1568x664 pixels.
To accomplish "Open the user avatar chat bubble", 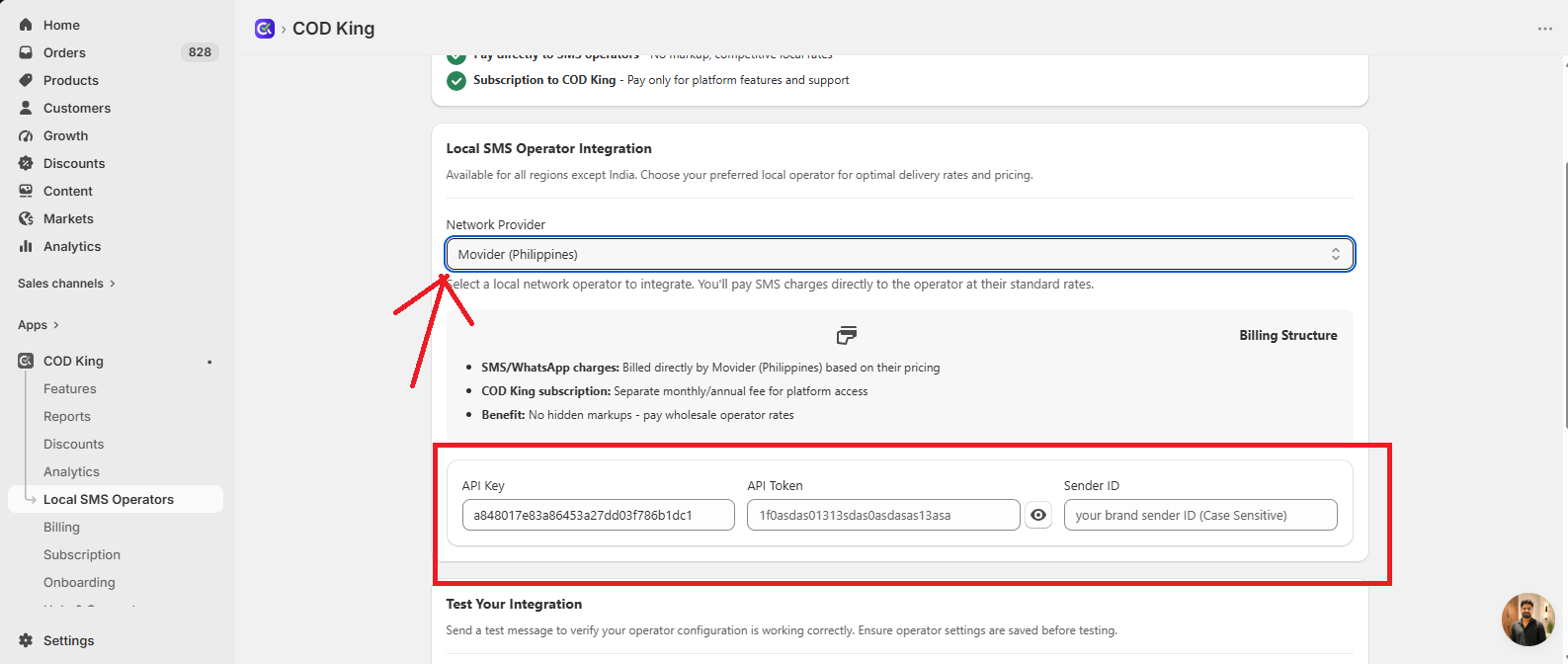I will click(1528, 620).
